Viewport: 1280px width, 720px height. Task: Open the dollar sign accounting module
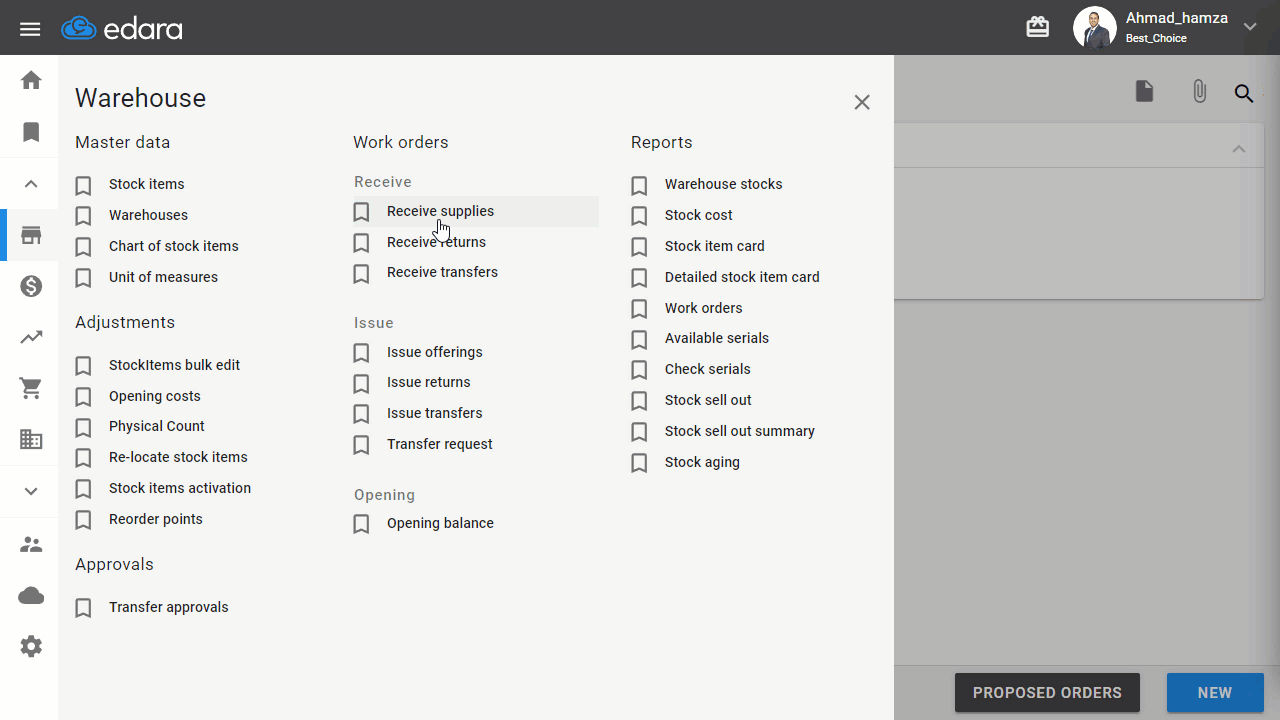31,287
